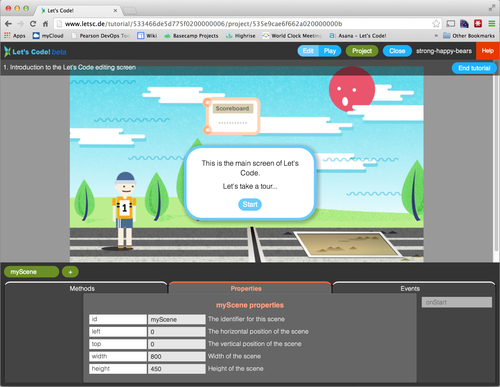The image size is (500, 387).
Task: Open the Help button
Action: click(x=488, y=51)
